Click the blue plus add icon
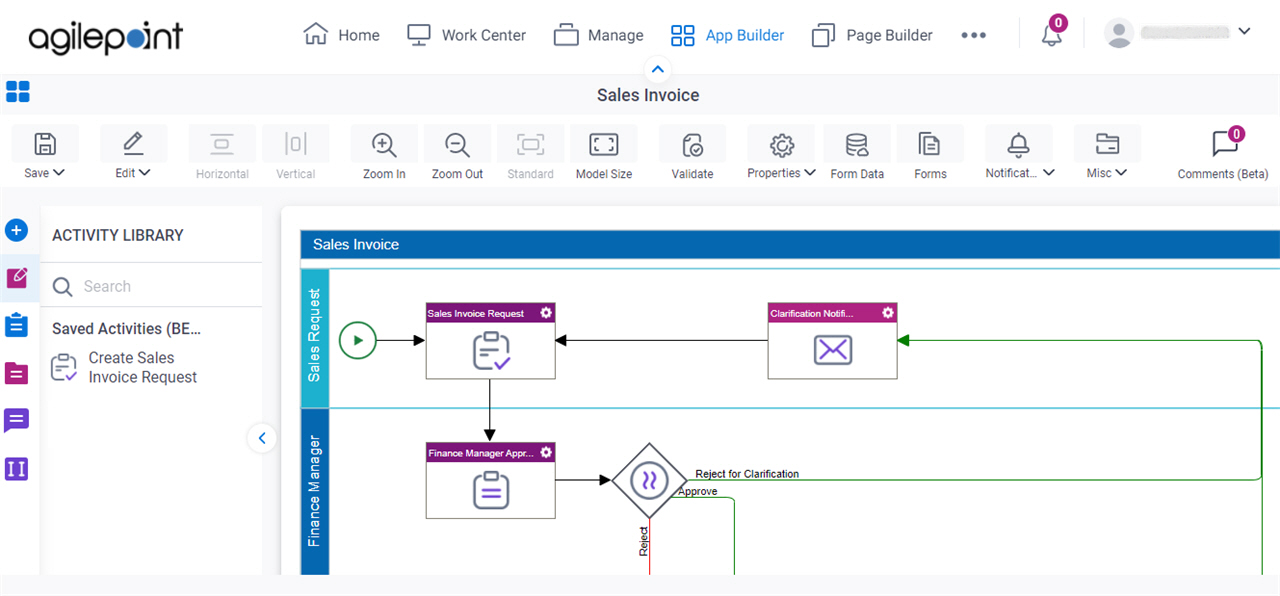This screenshot has width=1280, height=596. click(16, 231)
